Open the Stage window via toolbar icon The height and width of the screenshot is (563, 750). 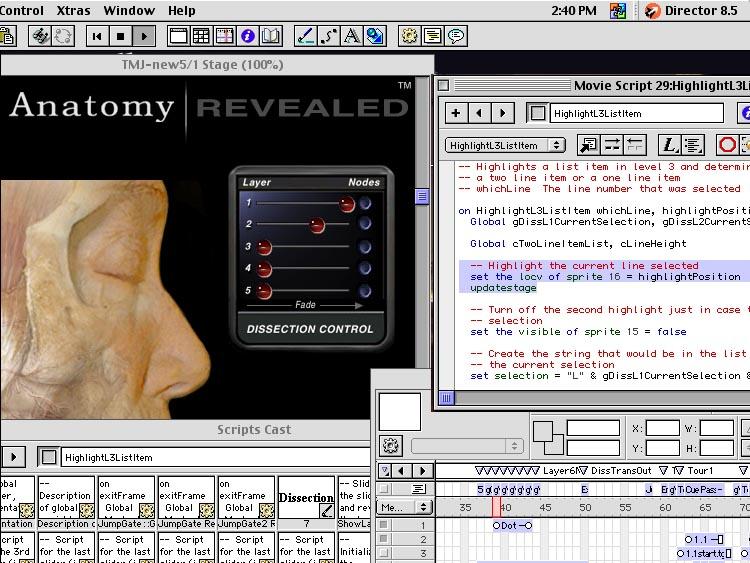178,36
